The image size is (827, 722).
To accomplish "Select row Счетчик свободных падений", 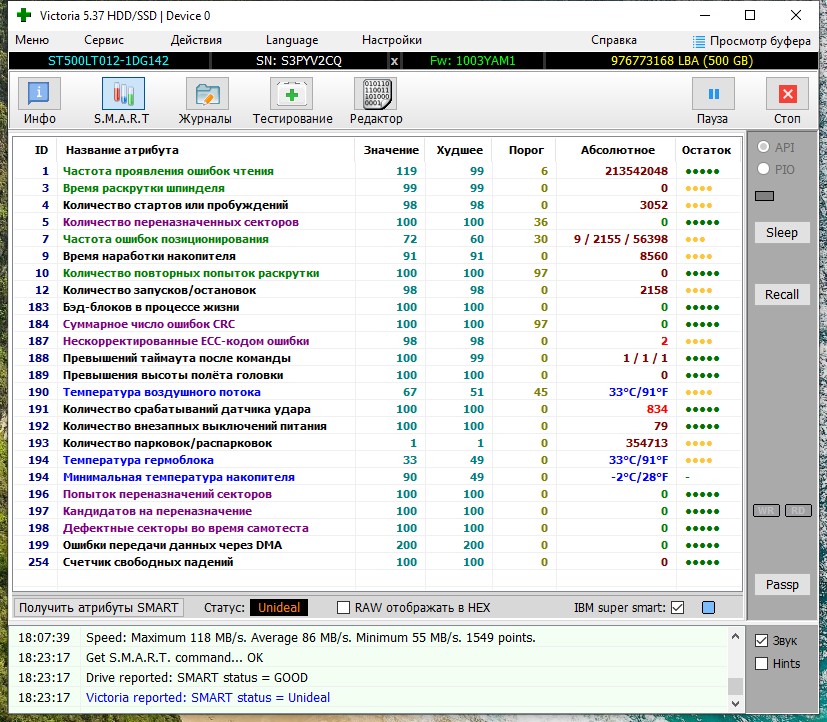I will click(377, 562).
